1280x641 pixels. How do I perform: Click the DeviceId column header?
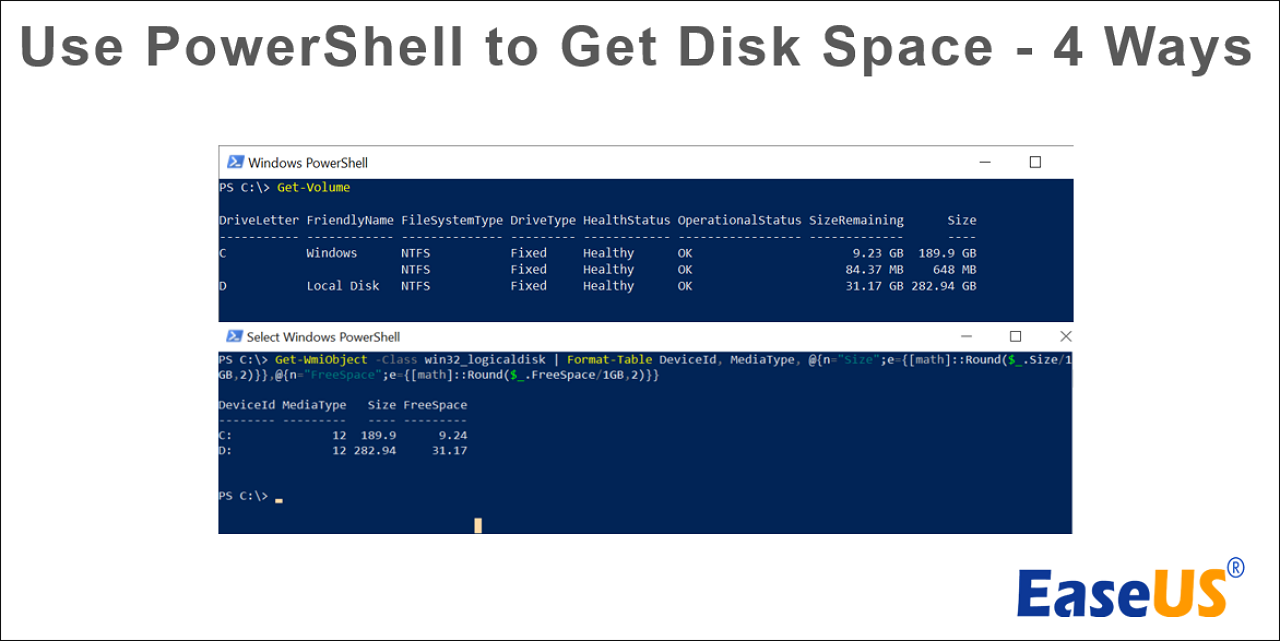tap(246, 405)
